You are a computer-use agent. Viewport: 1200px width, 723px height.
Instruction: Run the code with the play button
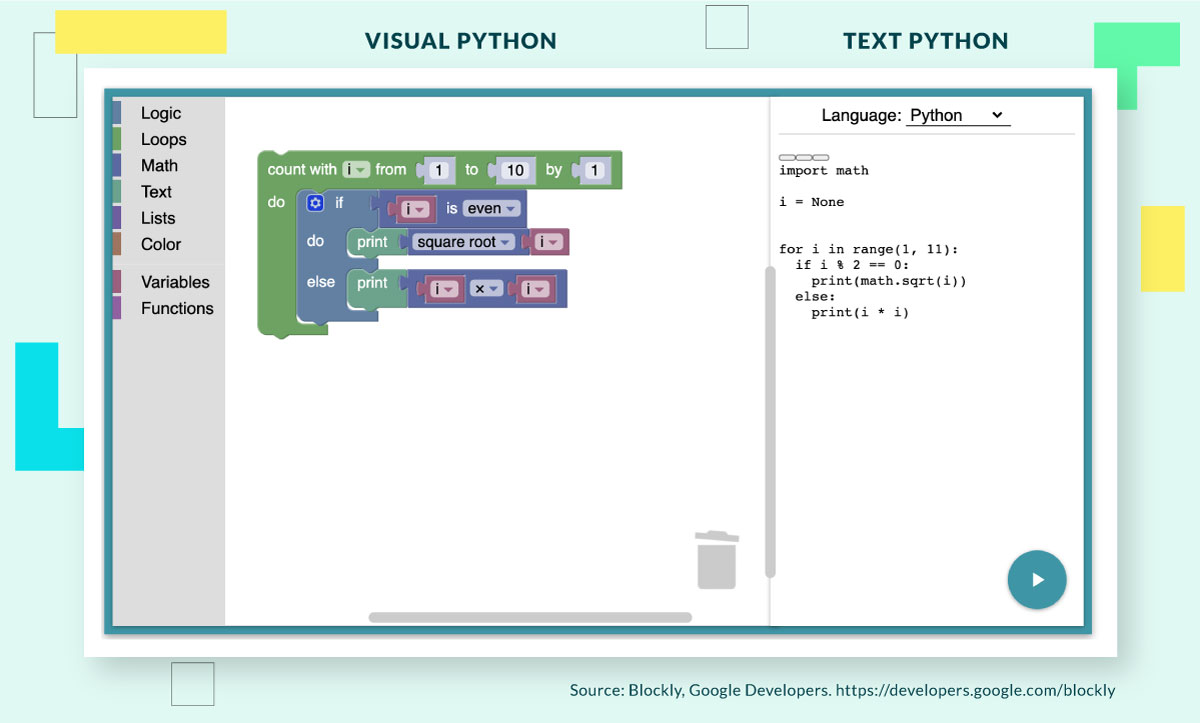point(1037,579)
